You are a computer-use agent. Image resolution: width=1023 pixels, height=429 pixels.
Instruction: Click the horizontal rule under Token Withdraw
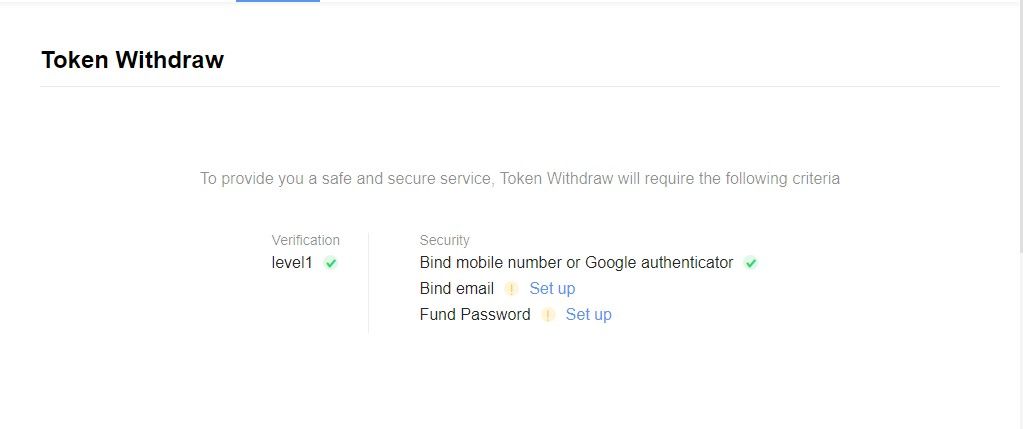519,86
